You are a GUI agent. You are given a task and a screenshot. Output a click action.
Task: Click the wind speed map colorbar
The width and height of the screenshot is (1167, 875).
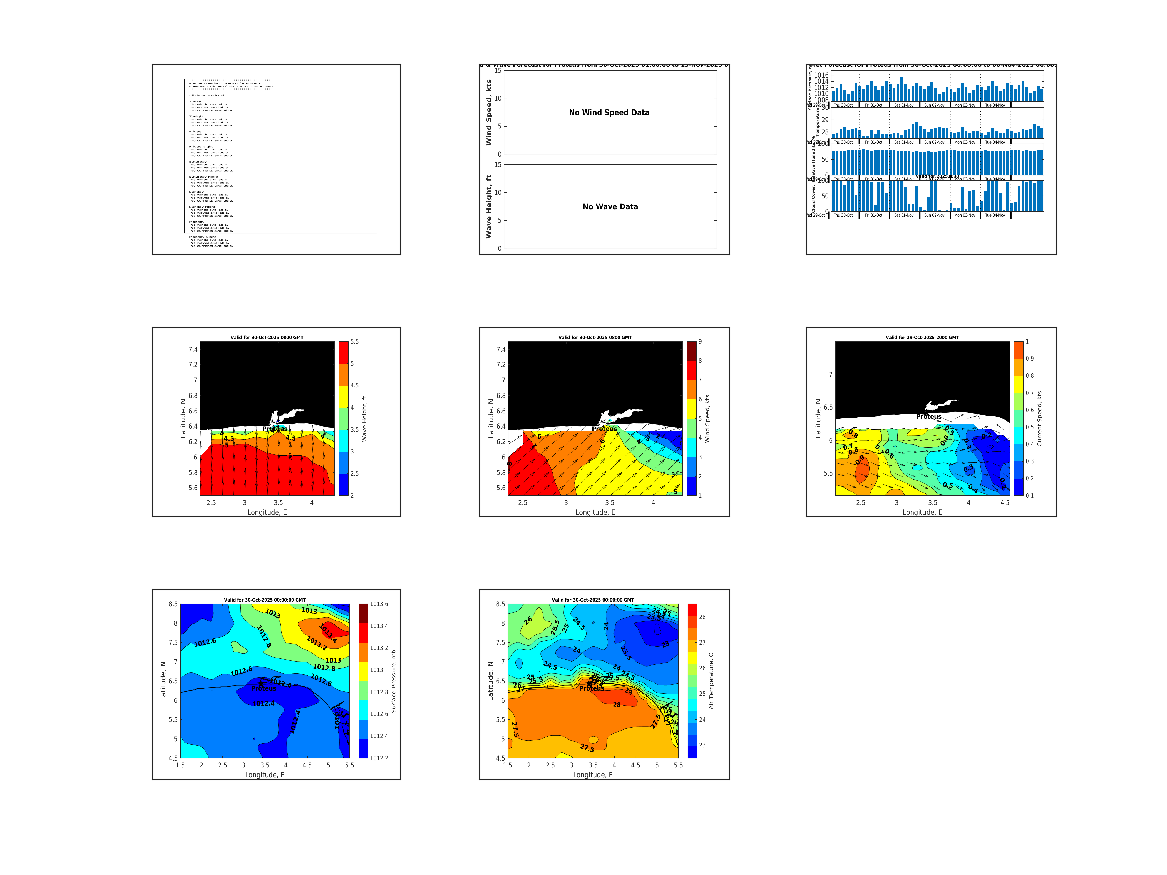click(x=691, y=418)
